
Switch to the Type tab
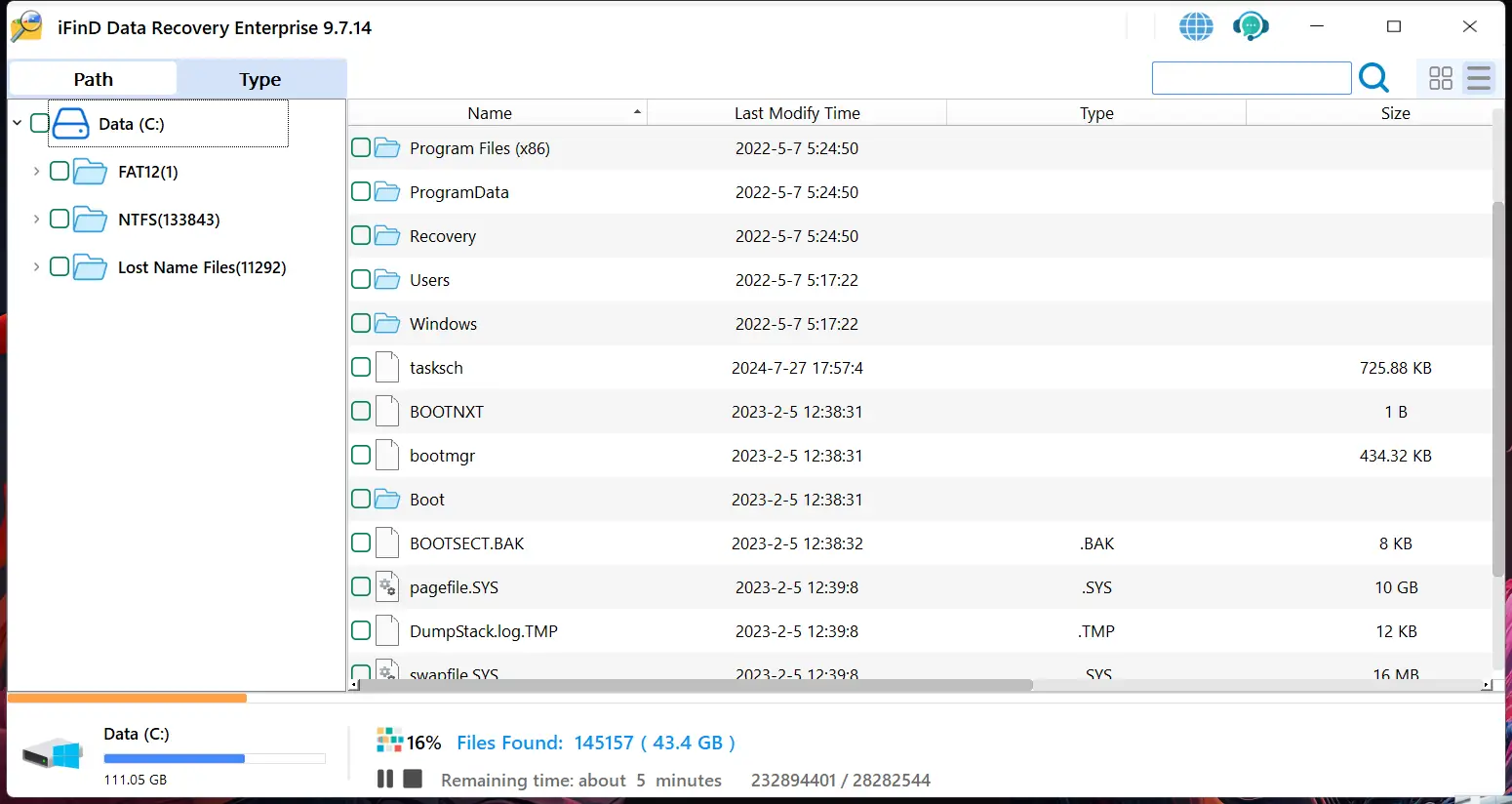tap(260, 79)
